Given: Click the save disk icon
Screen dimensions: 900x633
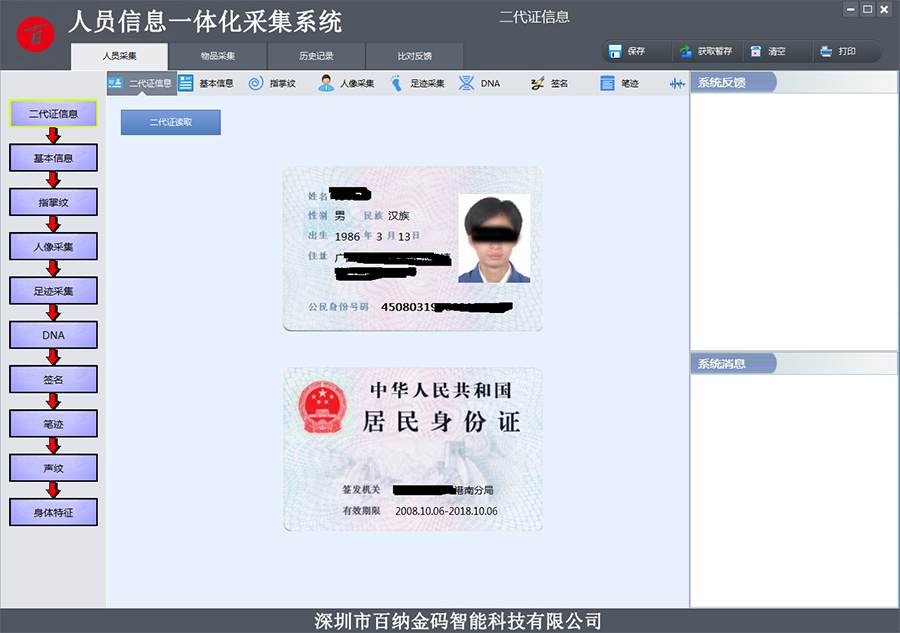Looking at the screenshot, I should [x=615, y=52].
